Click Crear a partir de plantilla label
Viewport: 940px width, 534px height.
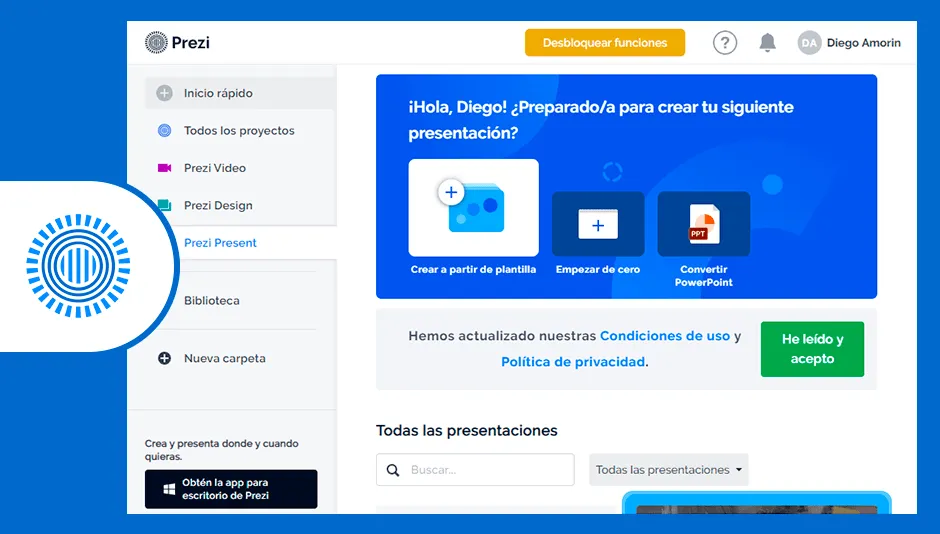(x=473, y=270)
